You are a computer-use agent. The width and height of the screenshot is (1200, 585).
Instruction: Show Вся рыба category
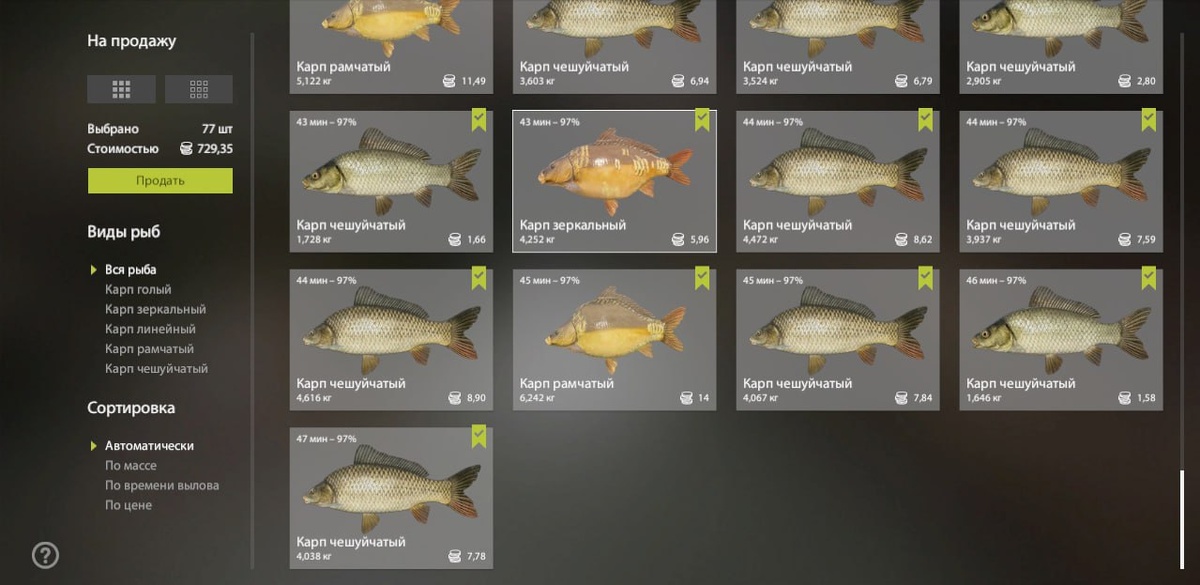tap(131, 269)
